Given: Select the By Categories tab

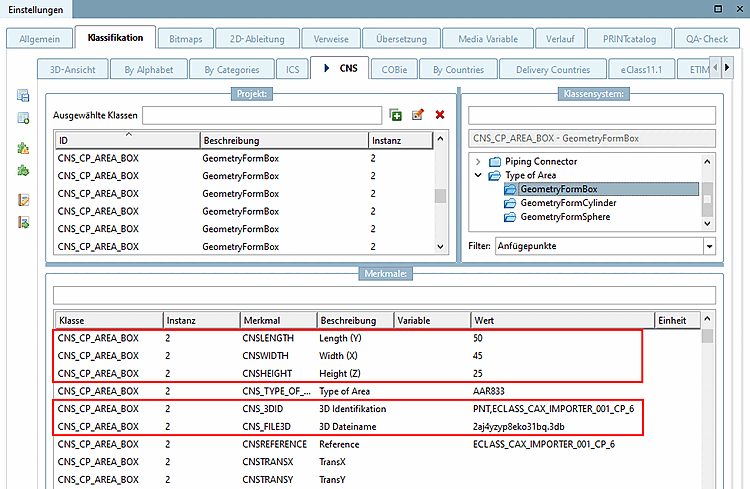Looking at the screenshot, I should click(x=231, y=70).
